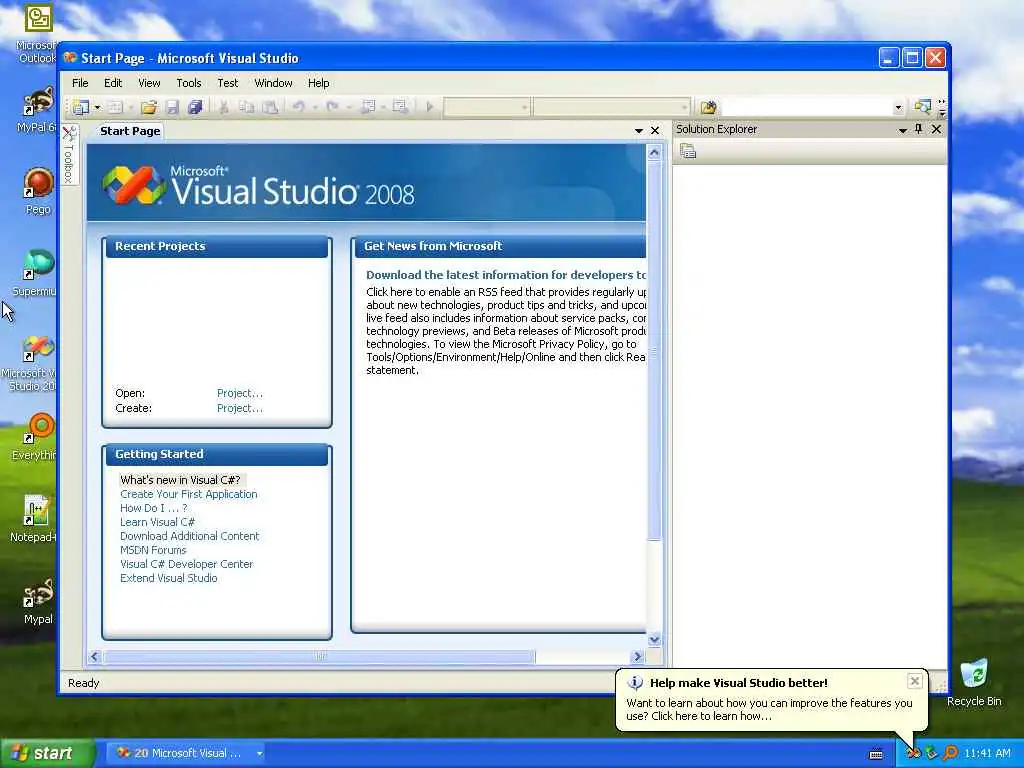Click the Save disk icon
Viewport: 1024px width, 768px height.
[x=172, y=107]
